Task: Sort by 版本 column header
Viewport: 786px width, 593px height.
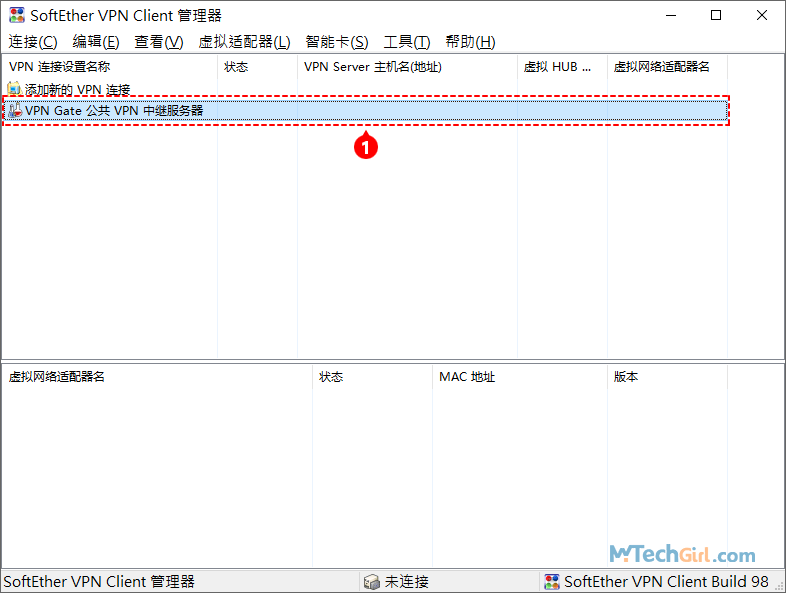Action: [x=667, y=377]
